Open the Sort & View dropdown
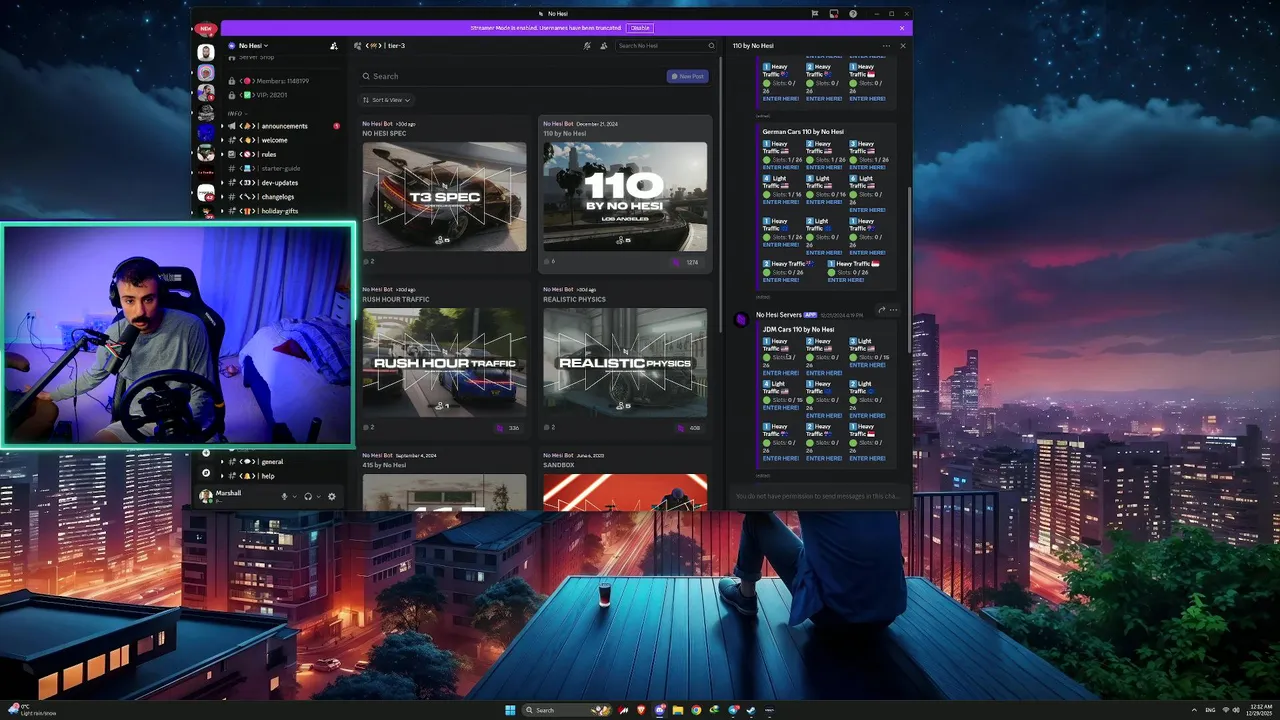Viewport: 1280px width, 720px height. click(x=386, y=100)
